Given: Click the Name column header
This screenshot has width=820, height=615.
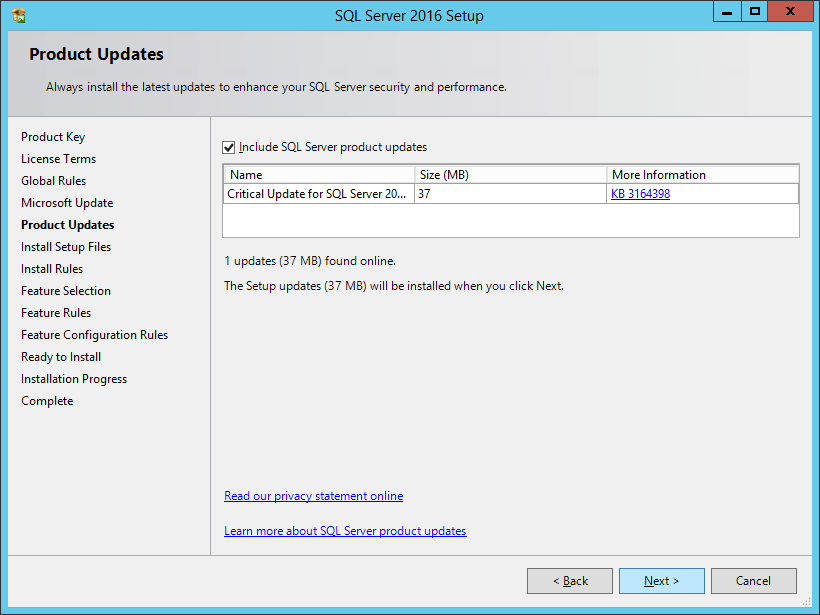Looking at the screenshot, I should point(319,175).
